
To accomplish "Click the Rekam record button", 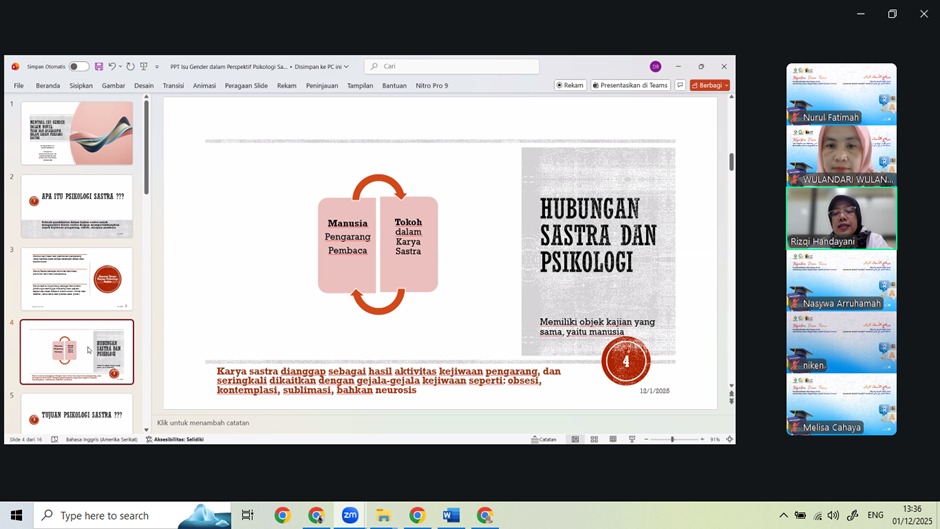I will point(570,86).
